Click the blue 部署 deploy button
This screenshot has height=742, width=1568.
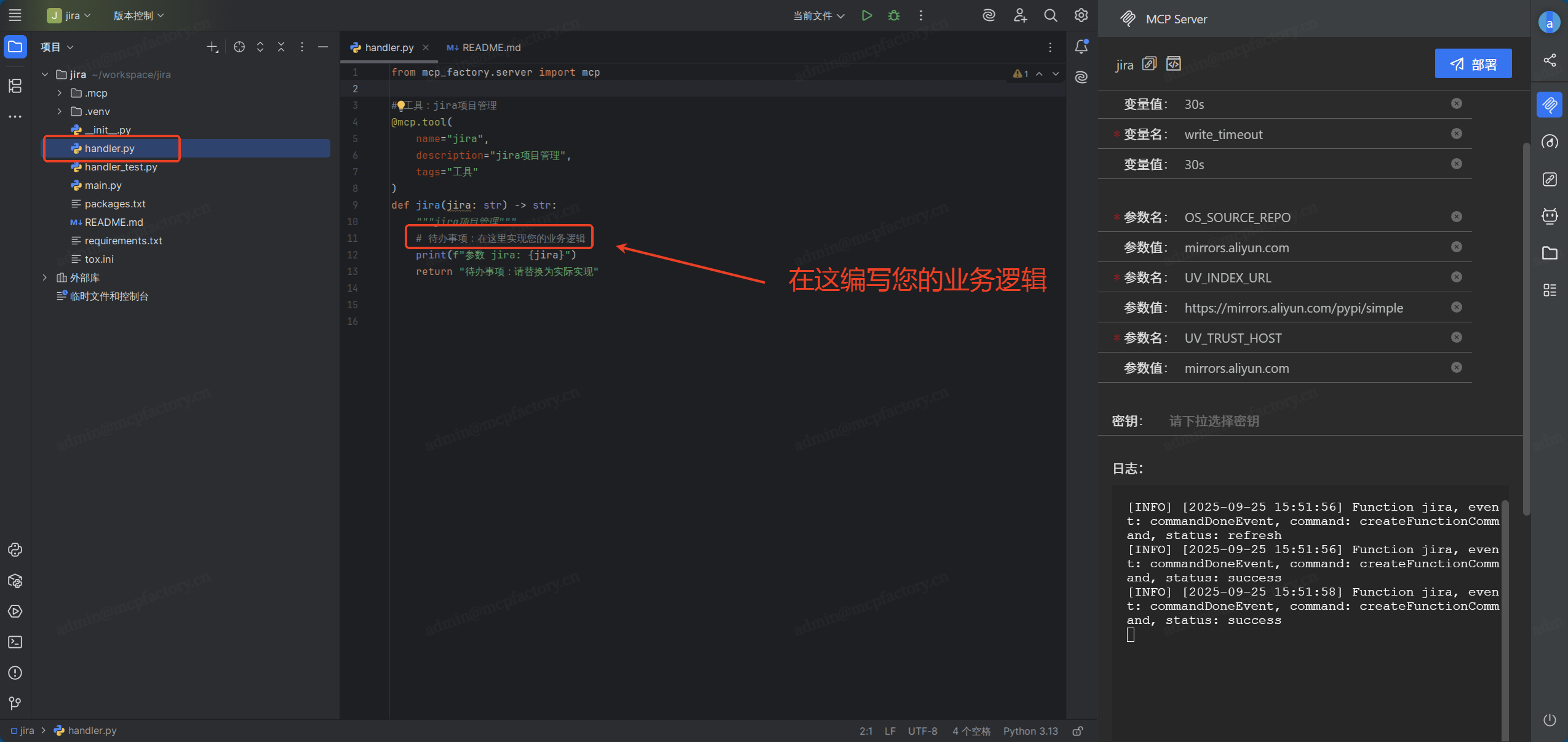pos(1473,64)
